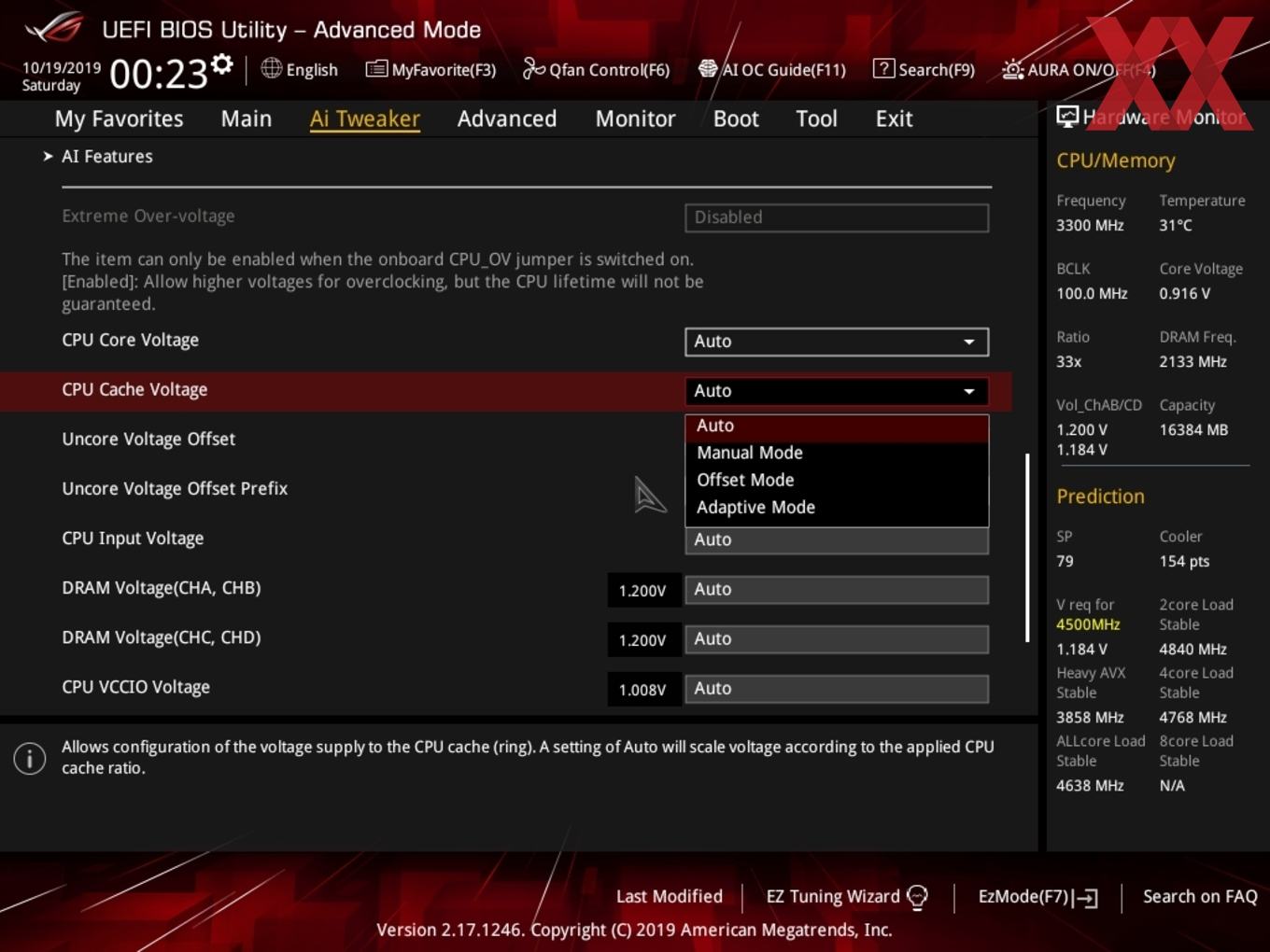Open the Boot tab
Screen dimensions: 1270x952
point(736,119)
